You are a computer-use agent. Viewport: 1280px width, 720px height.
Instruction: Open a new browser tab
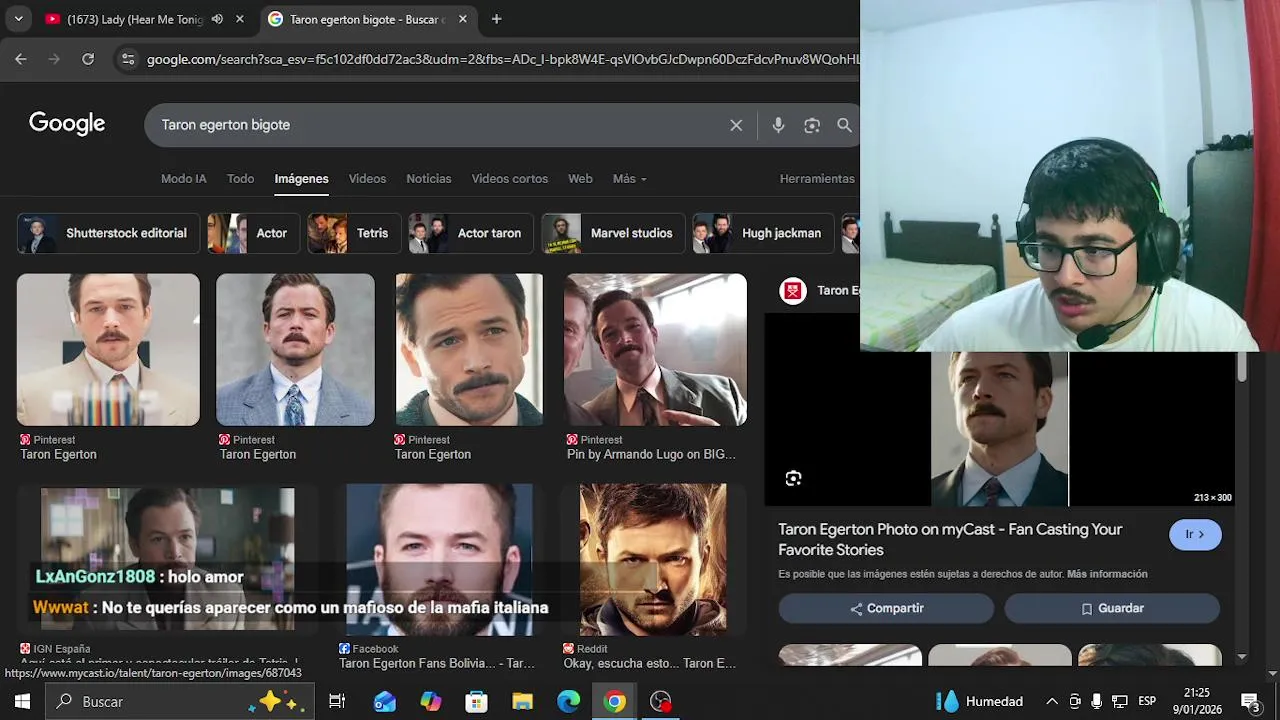(x=496, y=19)
